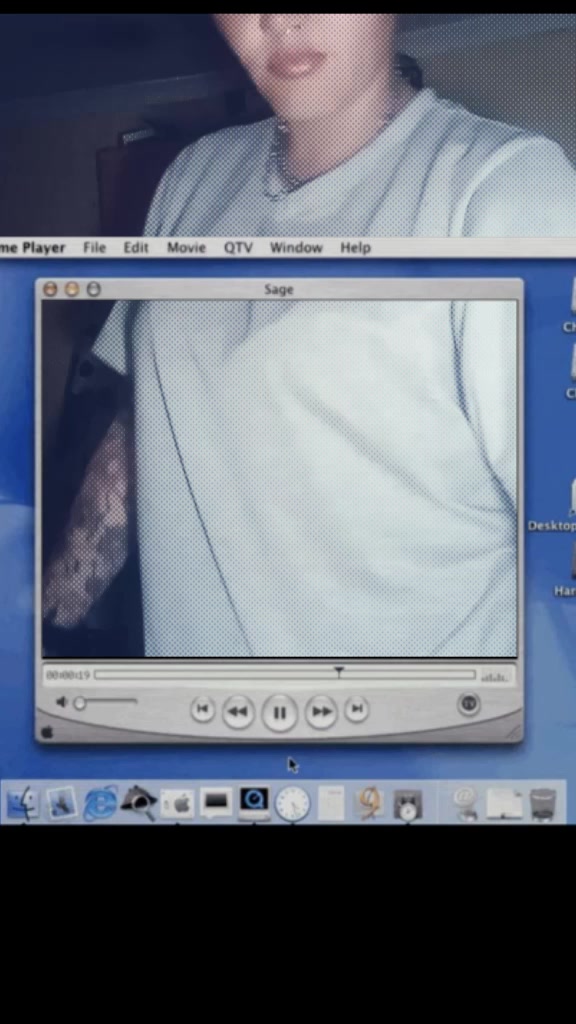Pause the Sage movie playback
This screenshot has width=576, height=1024.
[x=280, y=712]
